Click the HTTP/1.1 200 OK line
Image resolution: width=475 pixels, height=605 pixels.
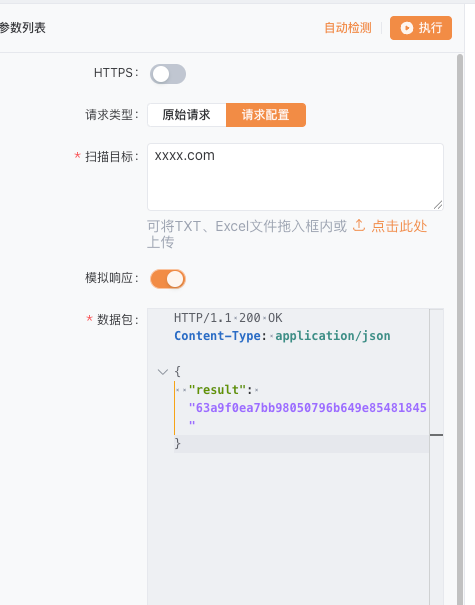pyautogui.click(x=228, y=318)
